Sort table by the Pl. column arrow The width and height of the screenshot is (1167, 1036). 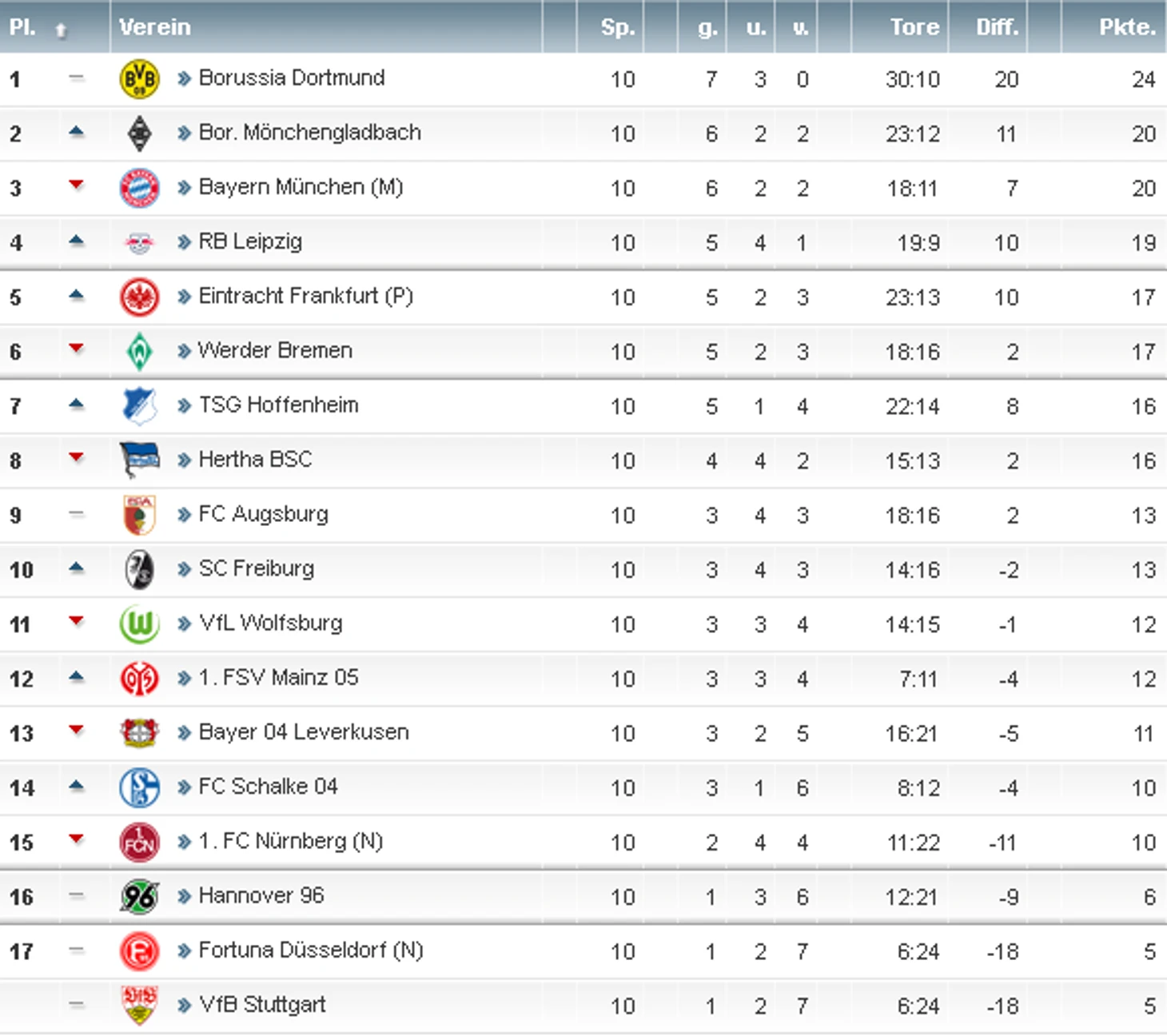pyautogui.click(x=61, y=30)
